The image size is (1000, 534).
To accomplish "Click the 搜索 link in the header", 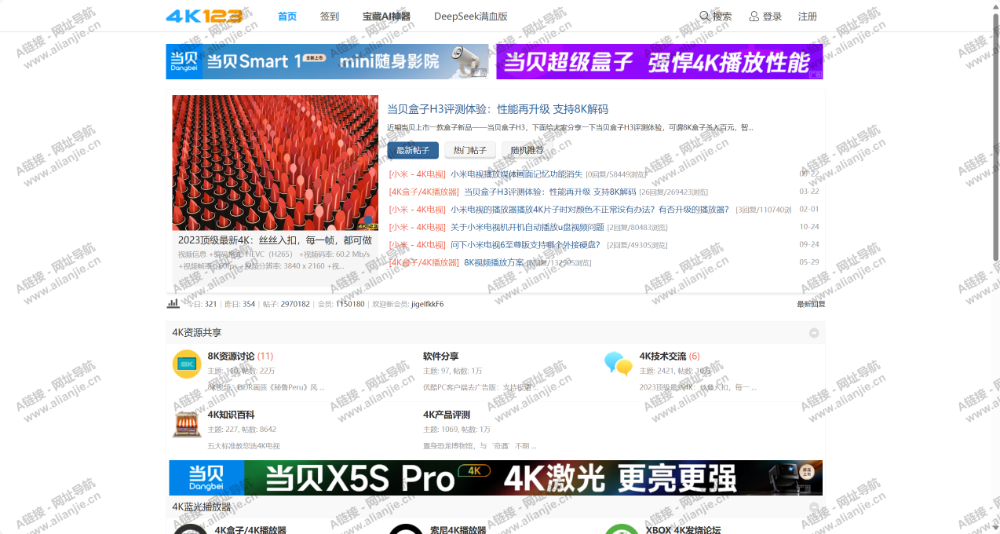I will [x=722, y=17].
